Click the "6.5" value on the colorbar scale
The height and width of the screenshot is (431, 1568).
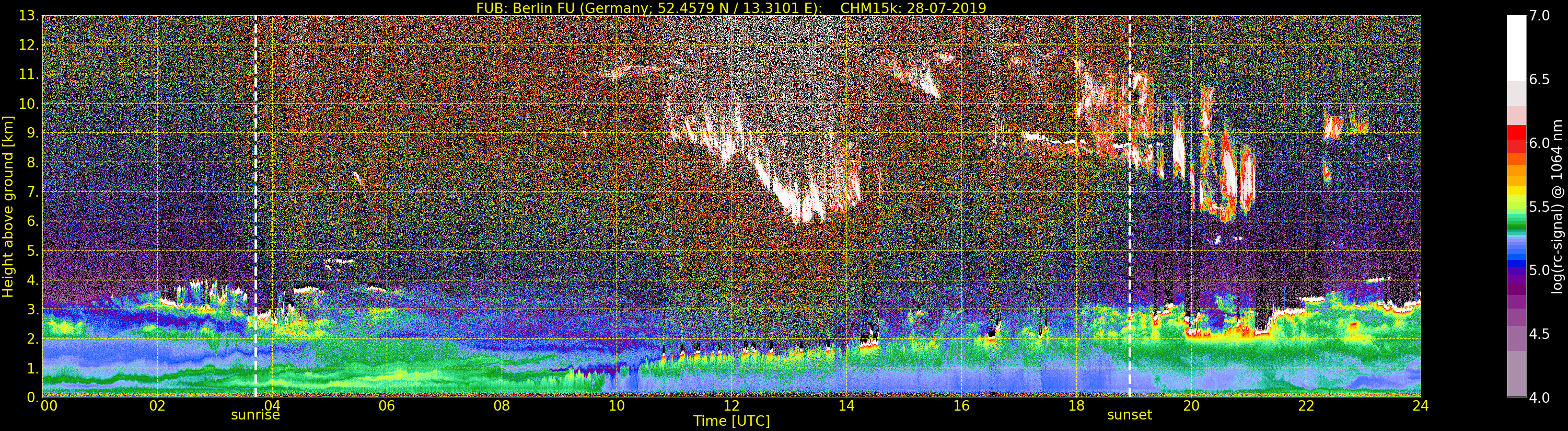tap(1539, 80)
